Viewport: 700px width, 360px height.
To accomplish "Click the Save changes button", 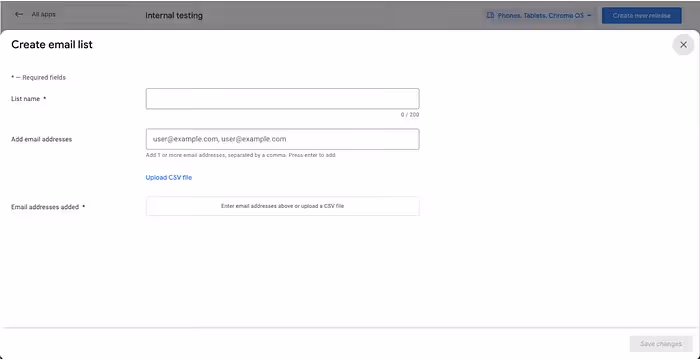I will [661, 344].
